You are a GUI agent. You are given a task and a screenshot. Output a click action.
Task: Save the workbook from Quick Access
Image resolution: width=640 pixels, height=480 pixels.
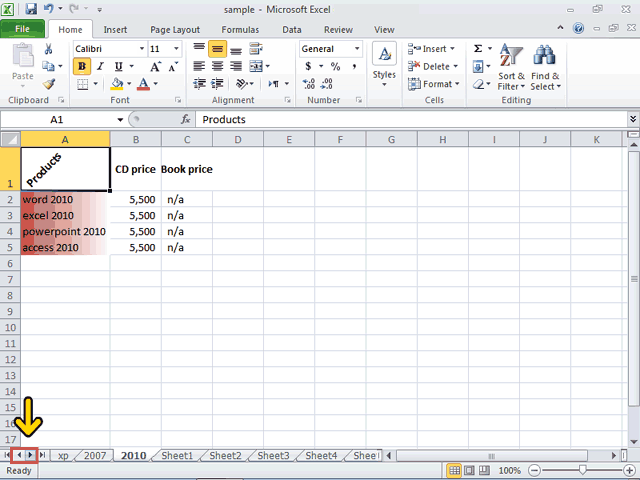click(x=31, y=9)
